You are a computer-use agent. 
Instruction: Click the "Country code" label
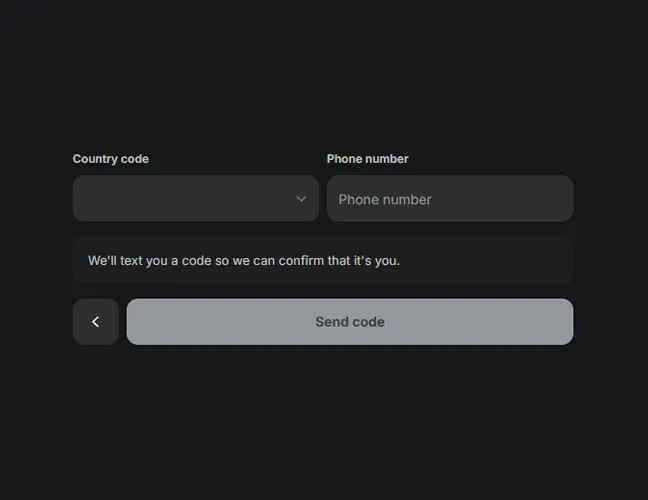tap(111, 159)
